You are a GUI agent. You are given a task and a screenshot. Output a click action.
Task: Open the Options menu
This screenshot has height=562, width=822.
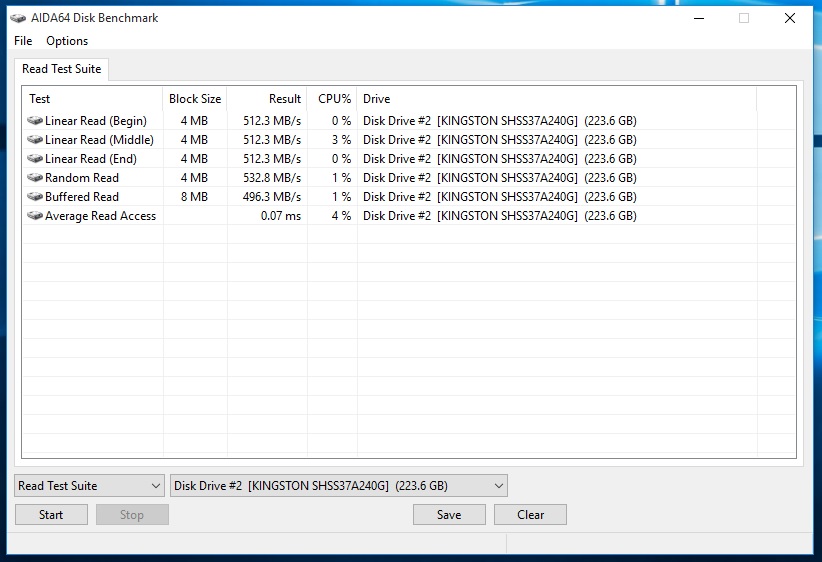tap(67, 41)
